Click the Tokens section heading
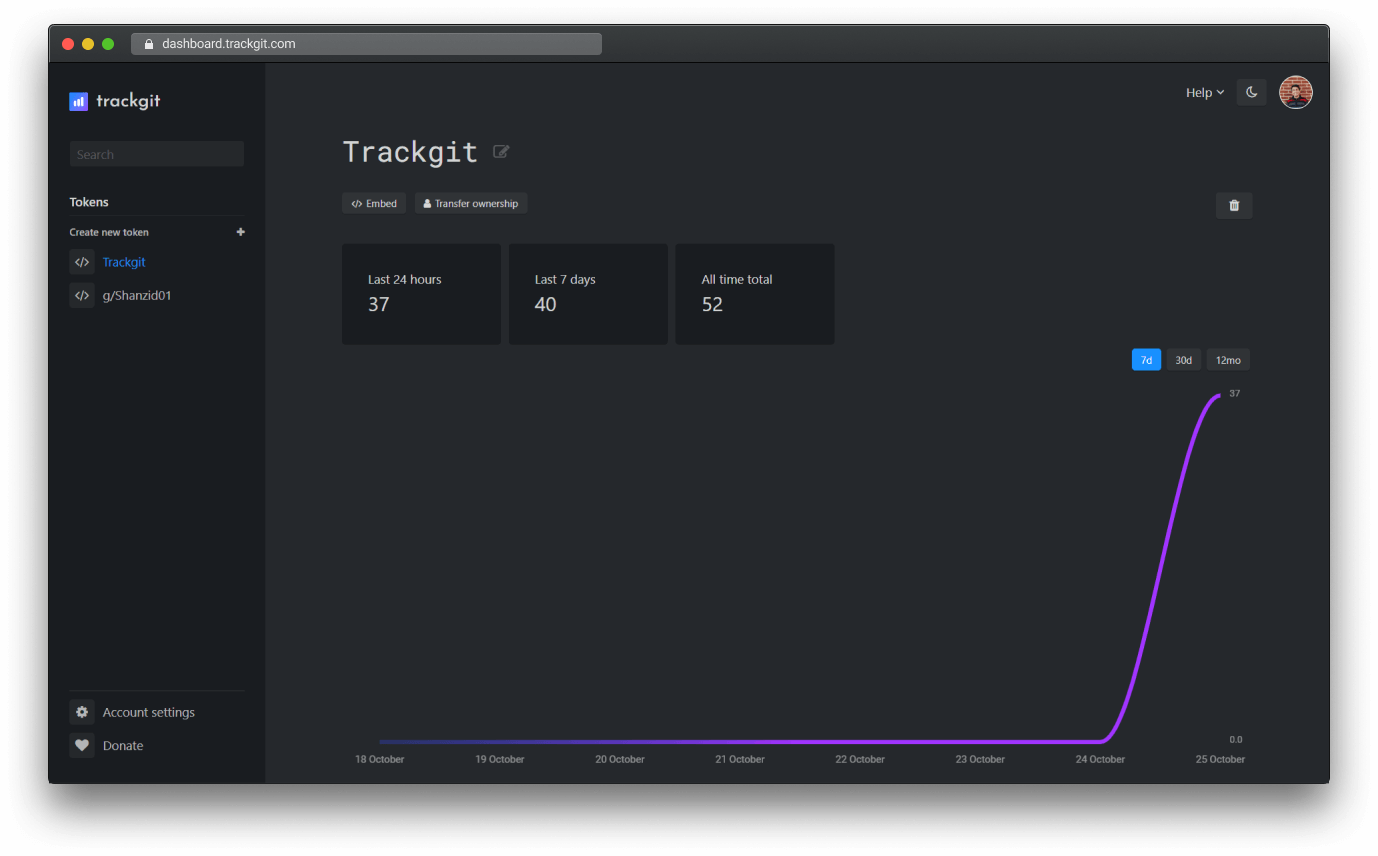Screen dimensions: 1378x856 (x=89, y=202)
